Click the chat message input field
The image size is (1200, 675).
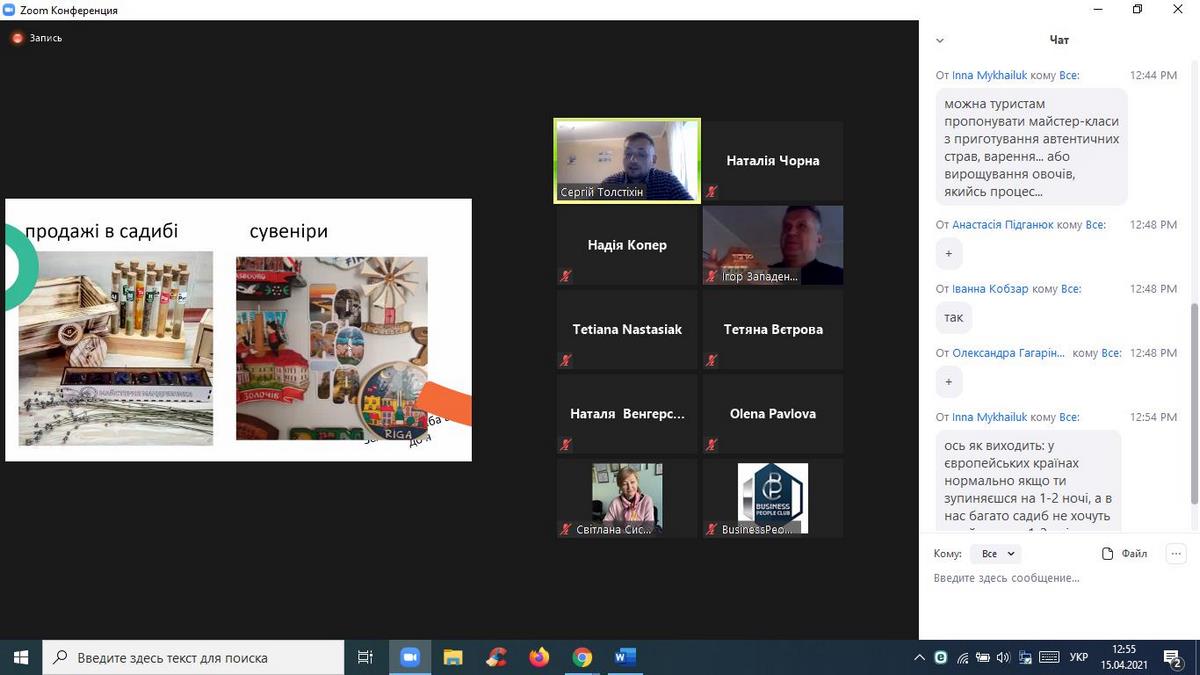(1050, 578)
